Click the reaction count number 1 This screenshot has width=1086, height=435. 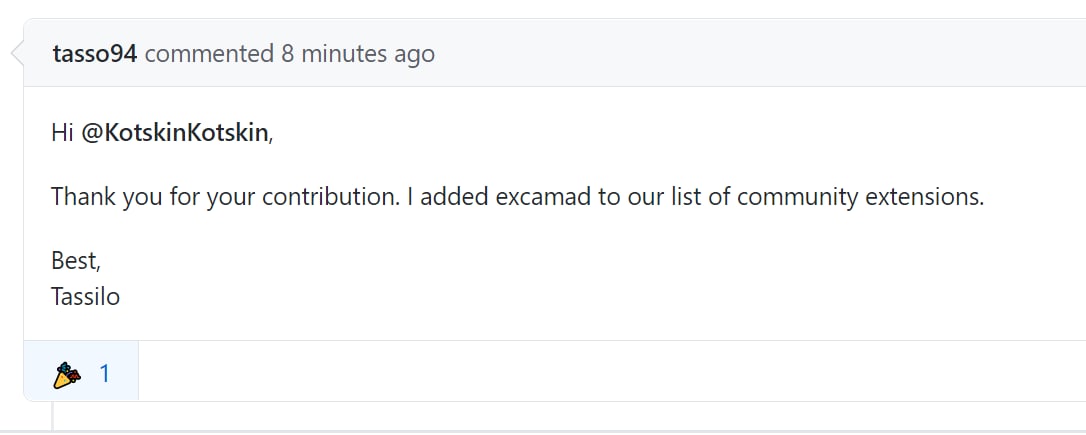click(x=105, y=375)
